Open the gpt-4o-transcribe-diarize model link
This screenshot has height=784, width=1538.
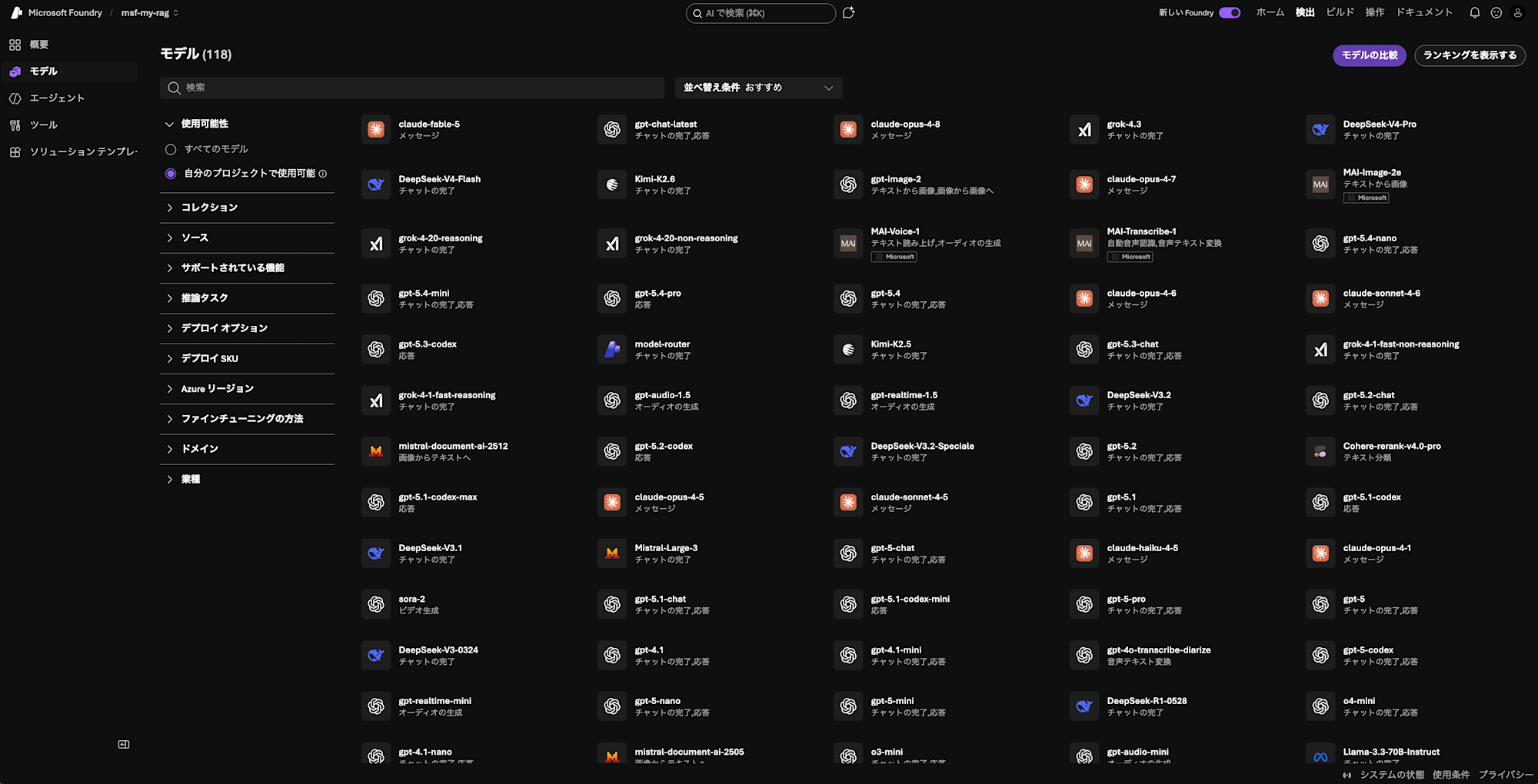coord(1158,649)
